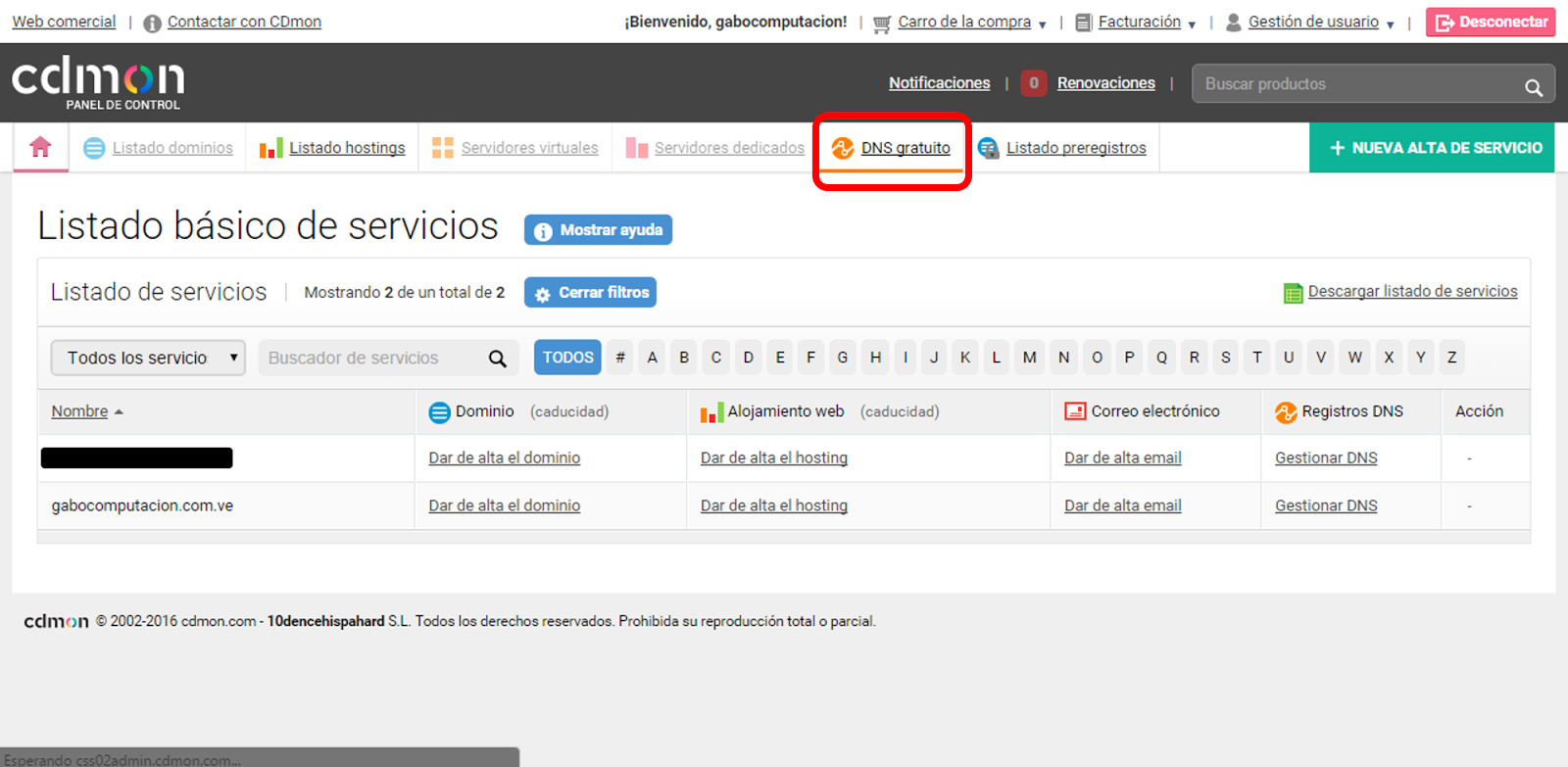Click the search magnifier in Buscar productos
Viewport: 1568px width, 767px height.
(1534, 87)
